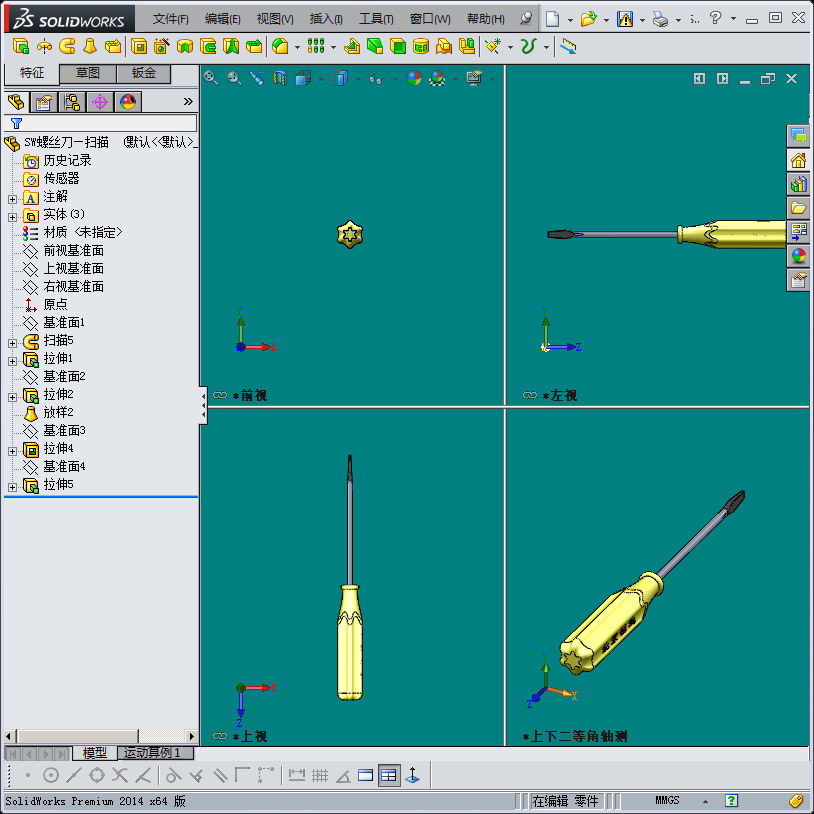Screen dimensions: 814x814
Task: Toggle link views in top view pane
Action: point(220,736)
